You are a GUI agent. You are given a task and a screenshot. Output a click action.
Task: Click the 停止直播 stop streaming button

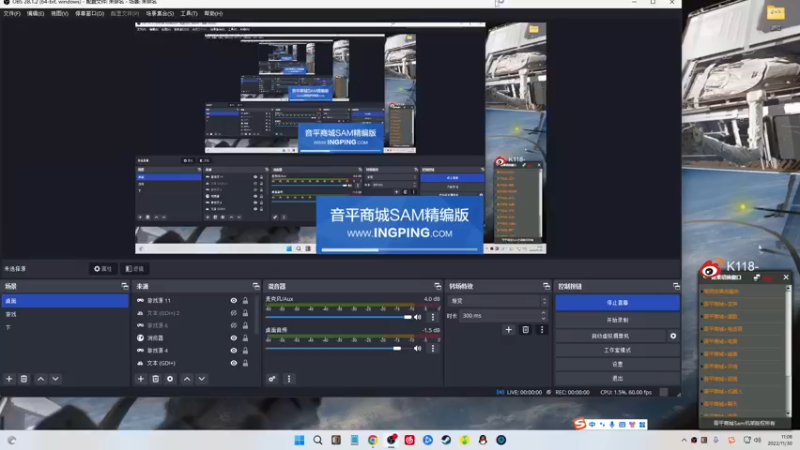pos(617,303)
